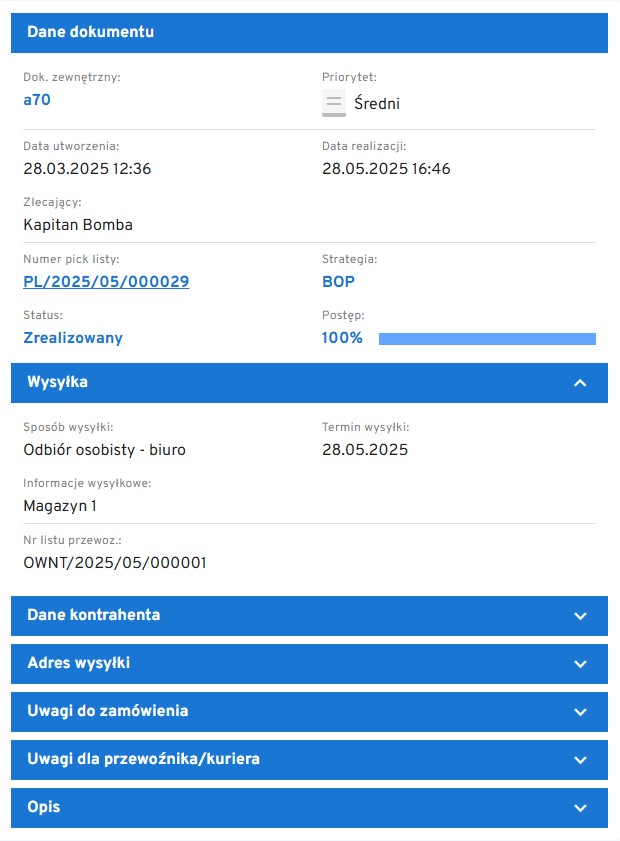This screenshot has height=841, width=620.
Task: Click the waybill number OWNT/2025/05/000001
Action: [x=115, y=563]
